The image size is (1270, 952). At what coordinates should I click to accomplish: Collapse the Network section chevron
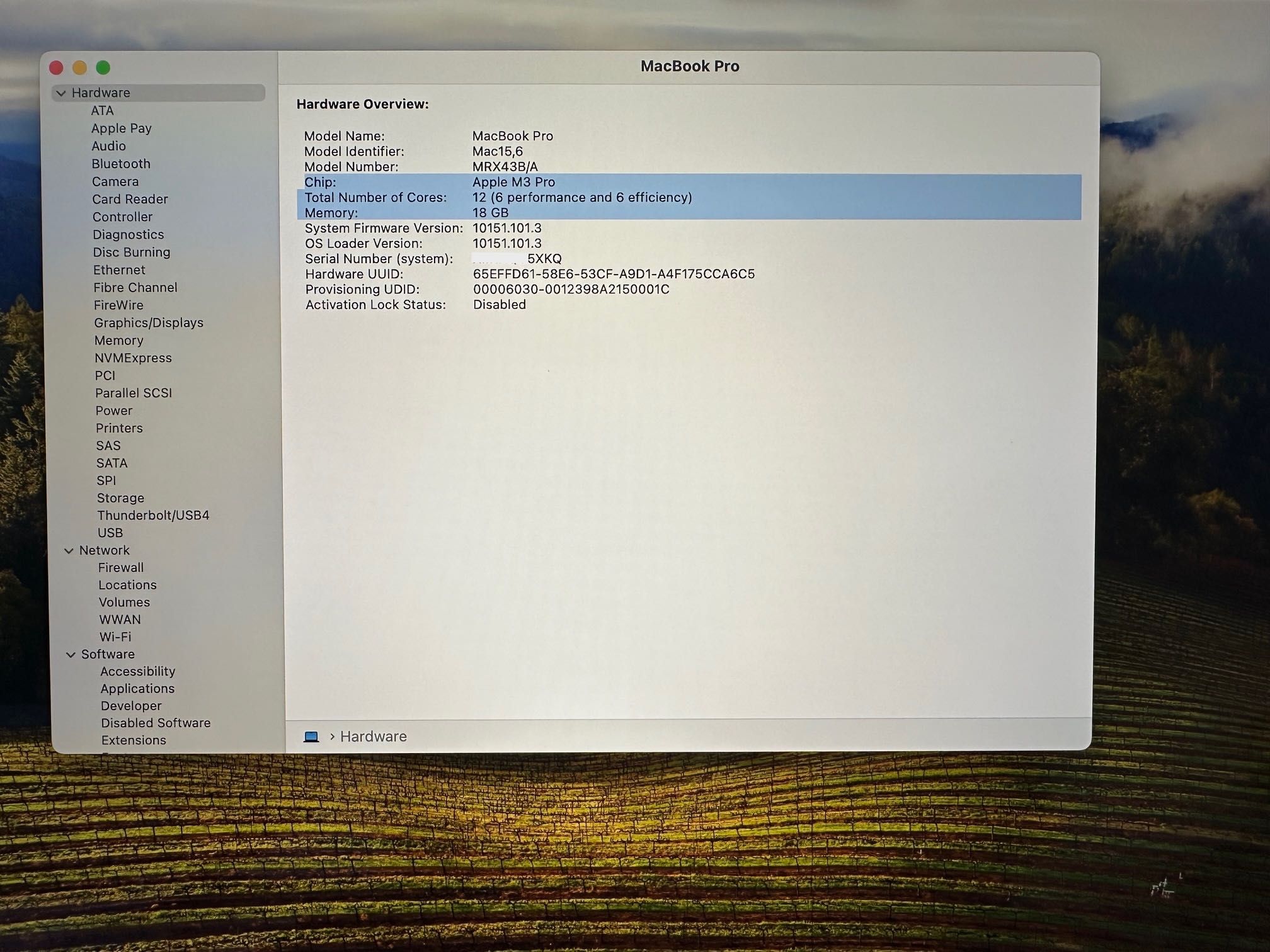coord(69,551)
